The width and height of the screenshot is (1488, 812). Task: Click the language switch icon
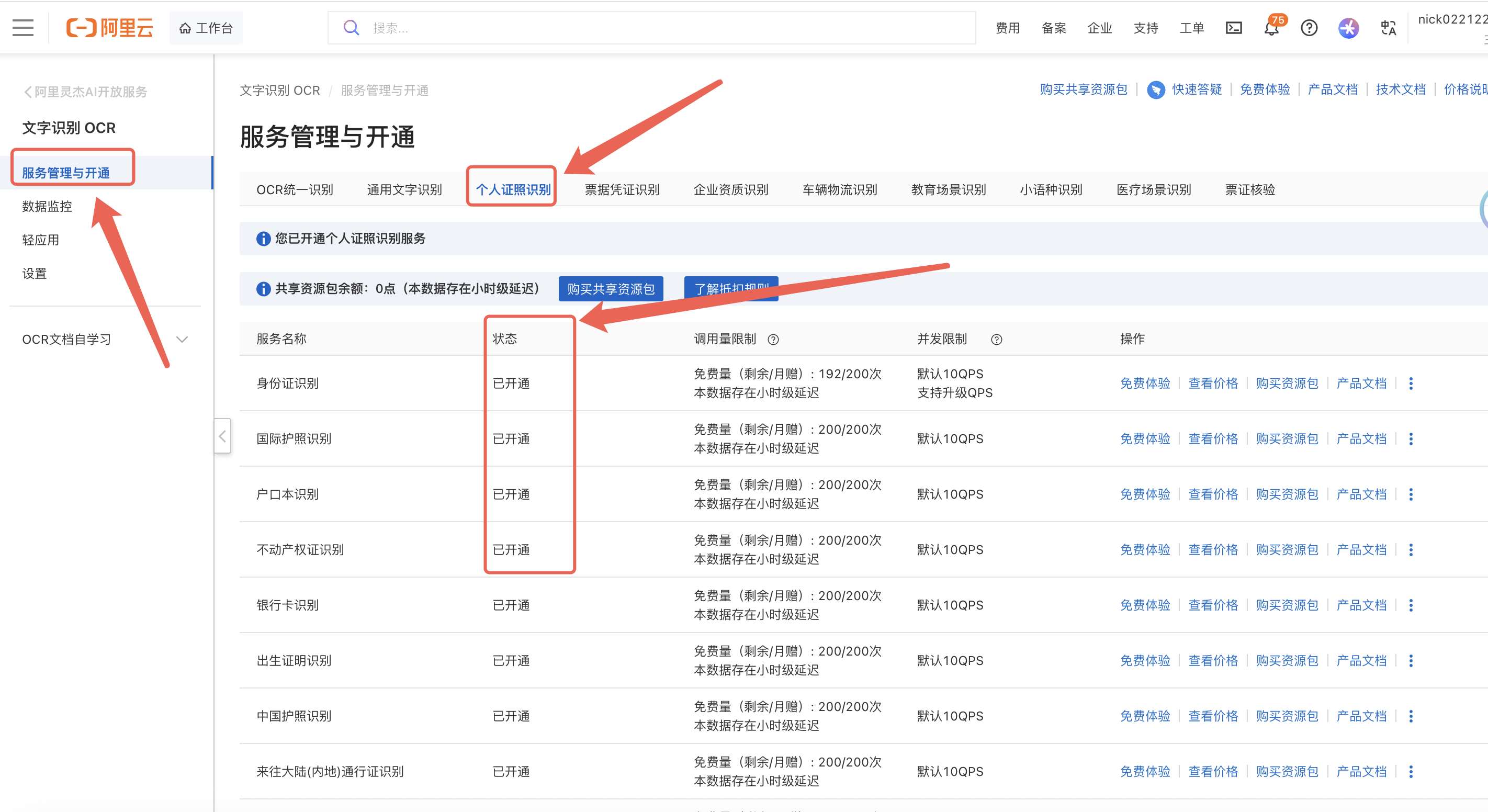pos(1388,28)
